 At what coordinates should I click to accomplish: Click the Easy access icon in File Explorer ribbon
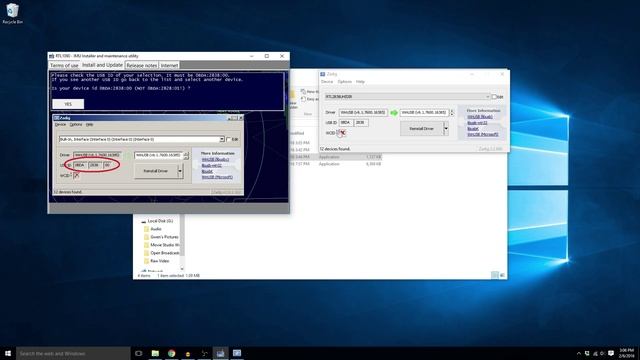tap(303, 99)
